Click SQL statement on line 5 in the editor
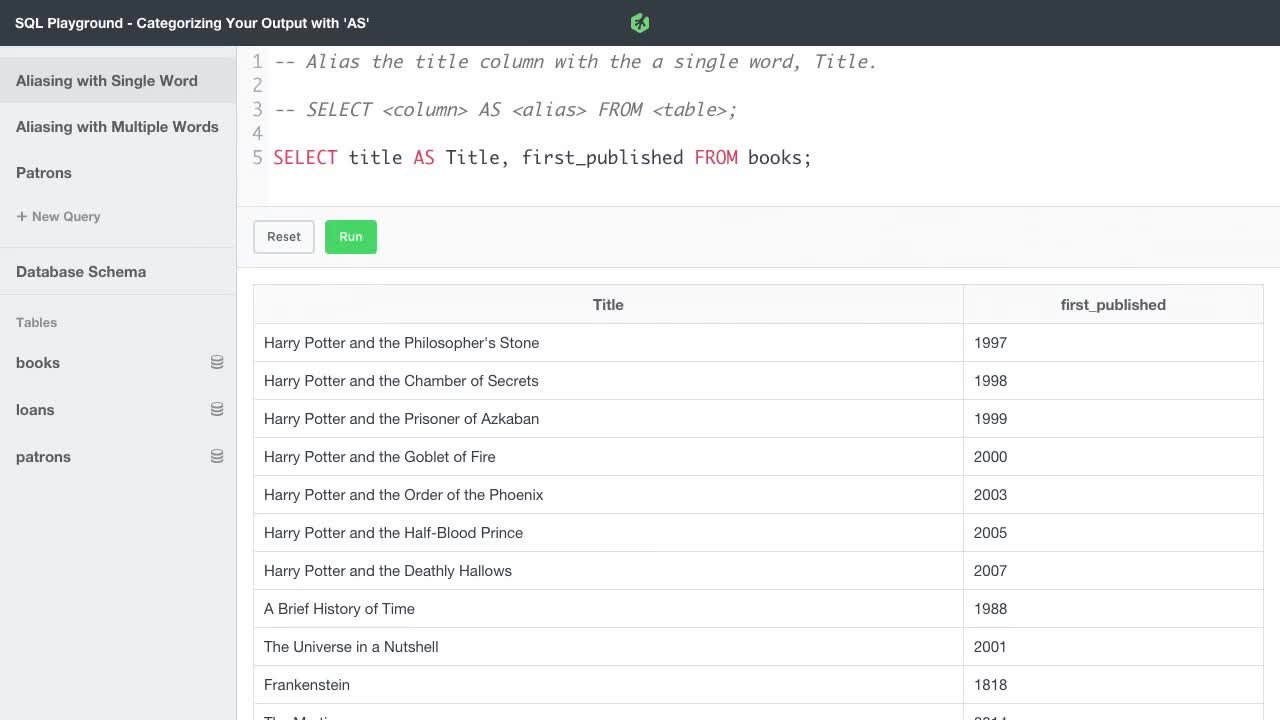1280x720 pixels. click(542, 158)
